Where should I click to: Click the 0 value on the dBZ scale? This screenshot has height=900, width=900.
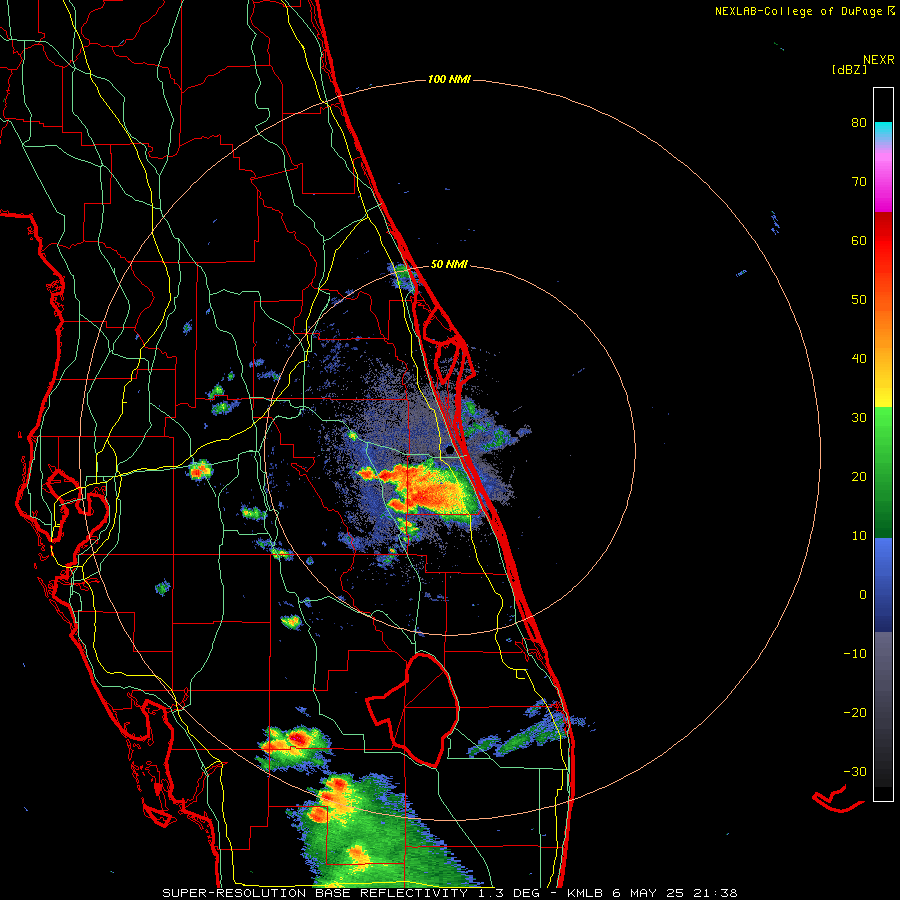pos(863,595)
